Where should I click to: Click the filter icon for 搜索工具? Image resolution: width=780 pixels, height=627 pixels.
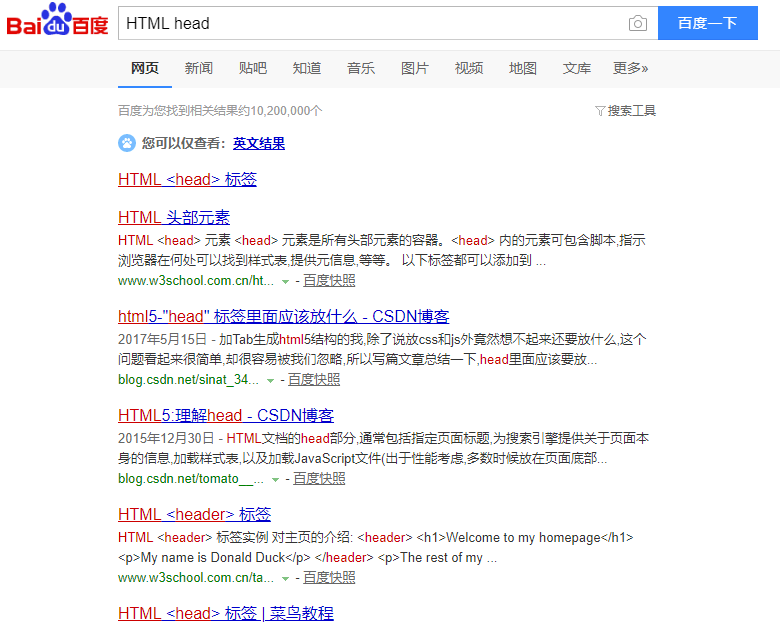coord(600,111)
